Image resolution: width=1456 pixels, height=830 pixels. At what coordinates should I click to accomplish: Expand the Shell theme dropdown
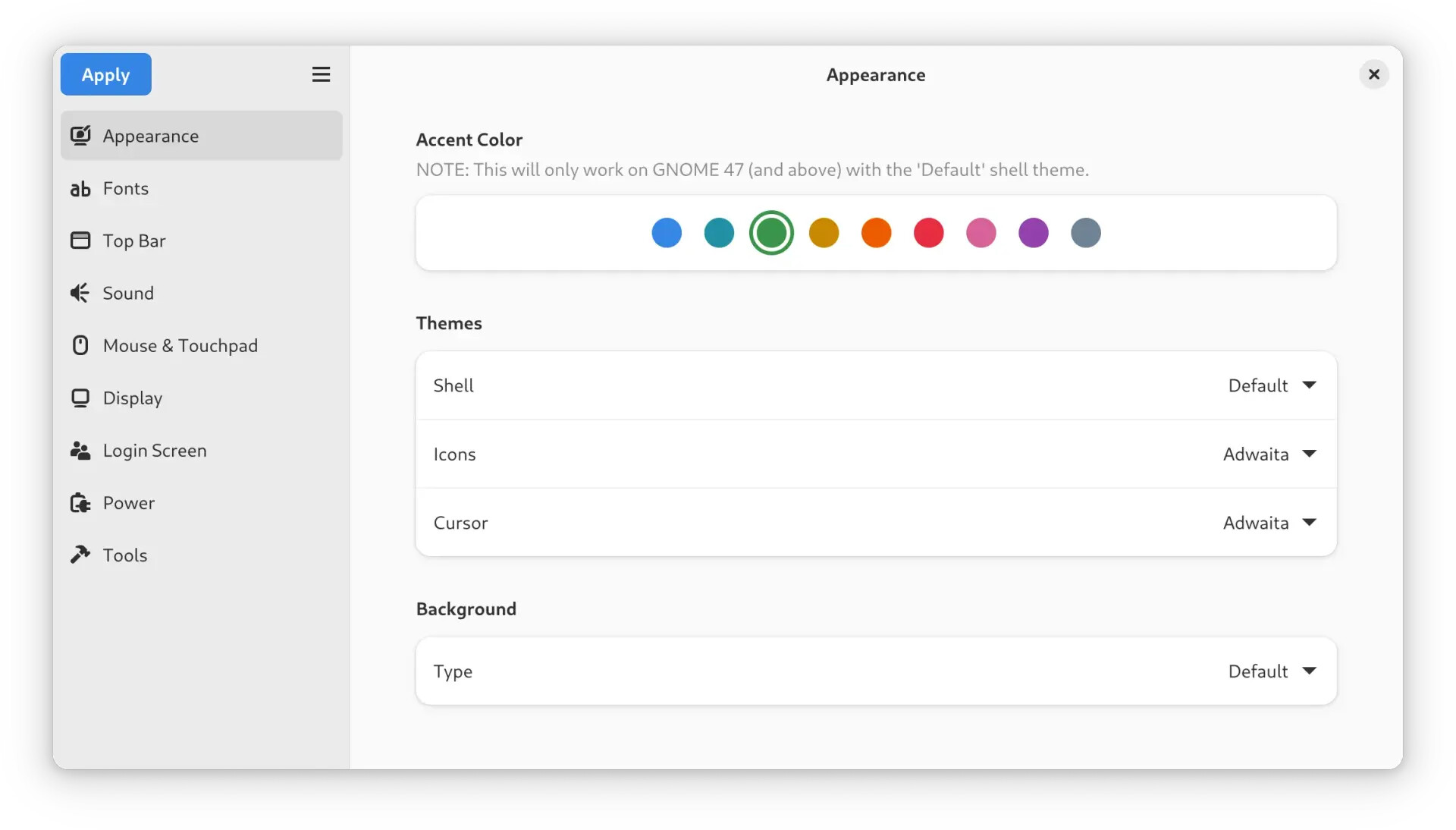1272,385
